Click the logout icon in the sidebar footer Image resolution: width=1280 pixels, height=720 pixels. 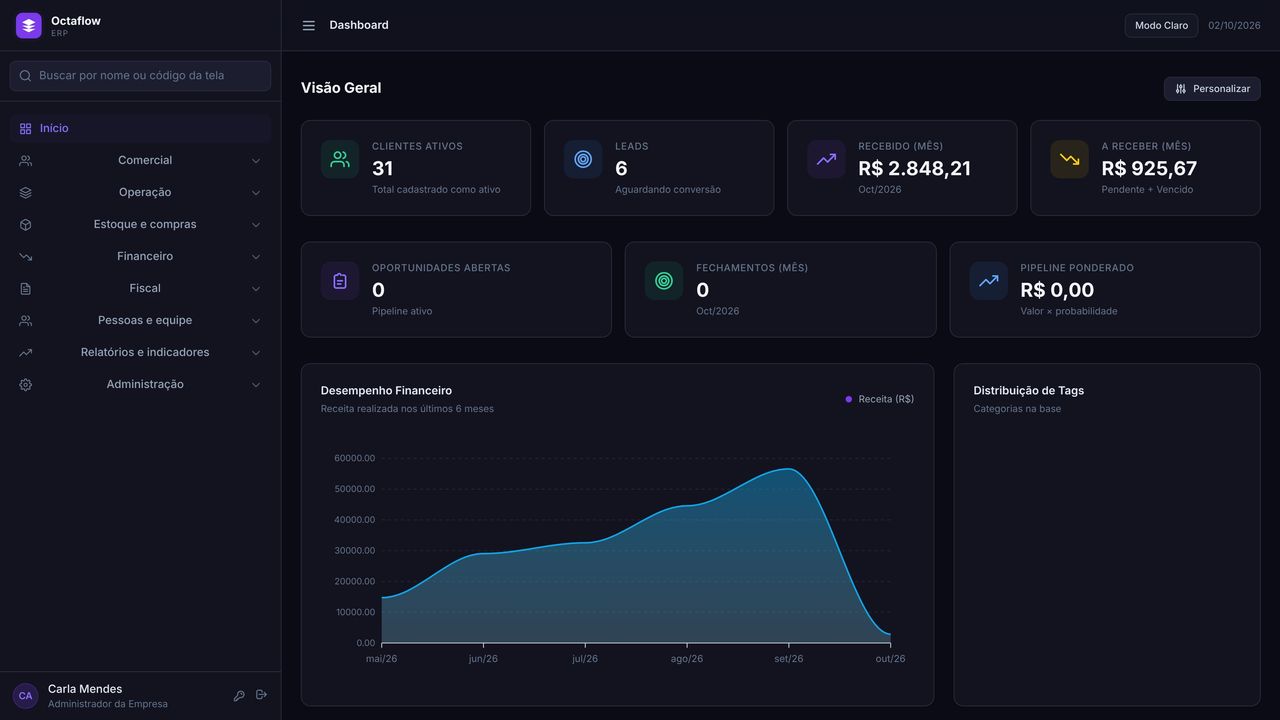click(262, 695)
